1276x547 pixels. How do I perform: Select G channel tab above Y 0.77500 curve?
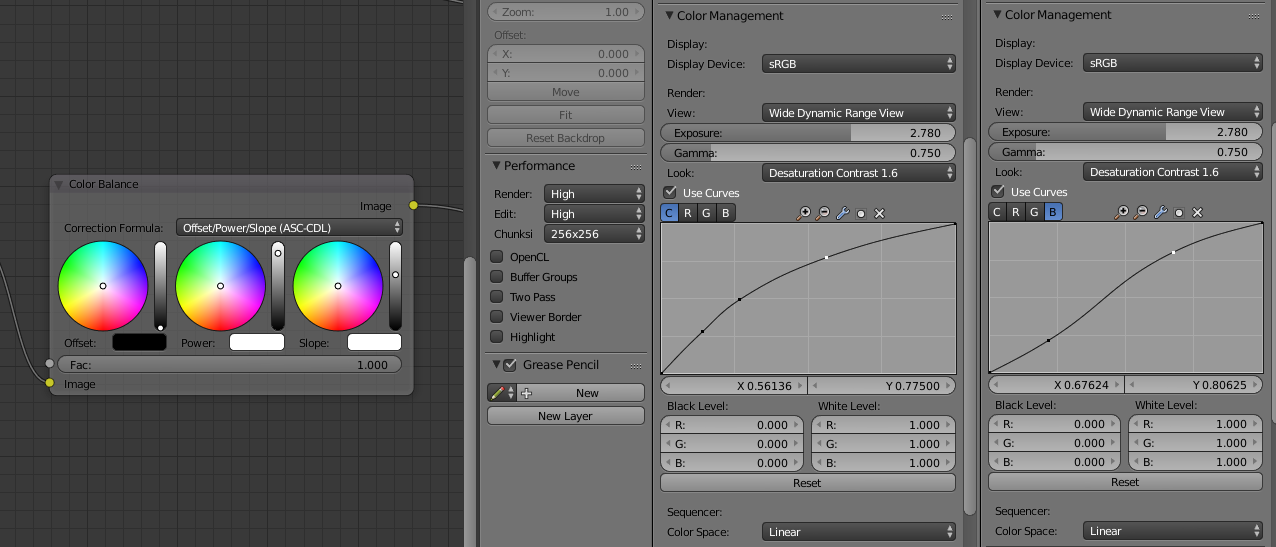[x=706, y=213]
